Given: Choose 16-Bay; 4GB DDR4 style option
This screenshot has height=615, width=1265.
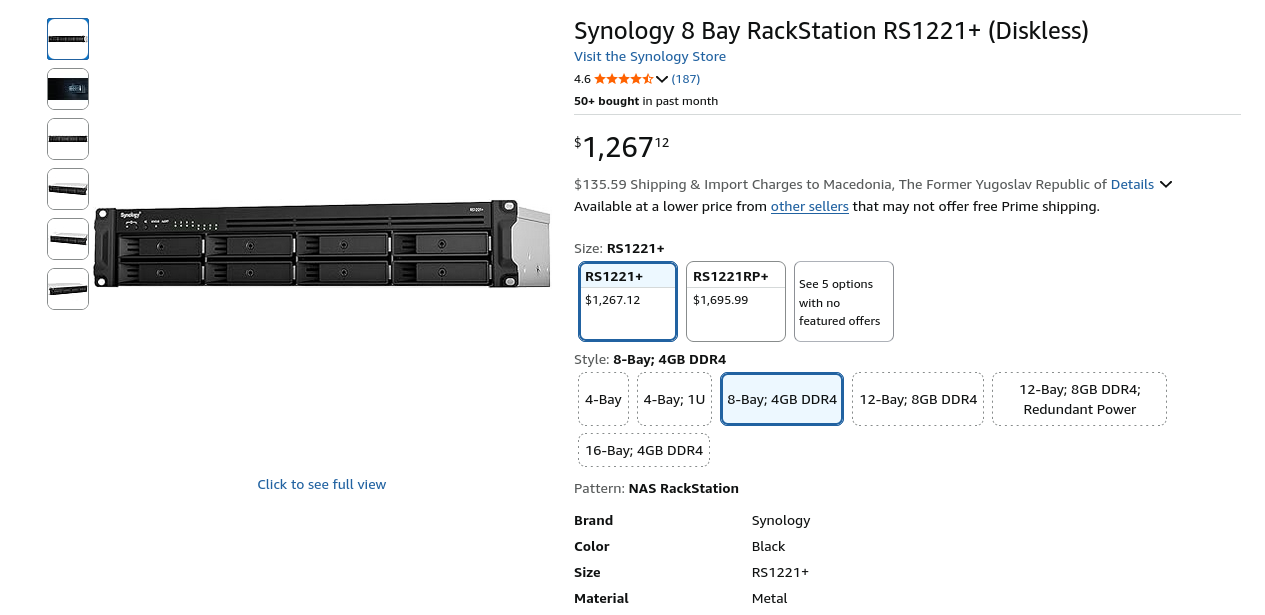Looking at the screenshot, I should pyautogui.click(x=644, y=450).
